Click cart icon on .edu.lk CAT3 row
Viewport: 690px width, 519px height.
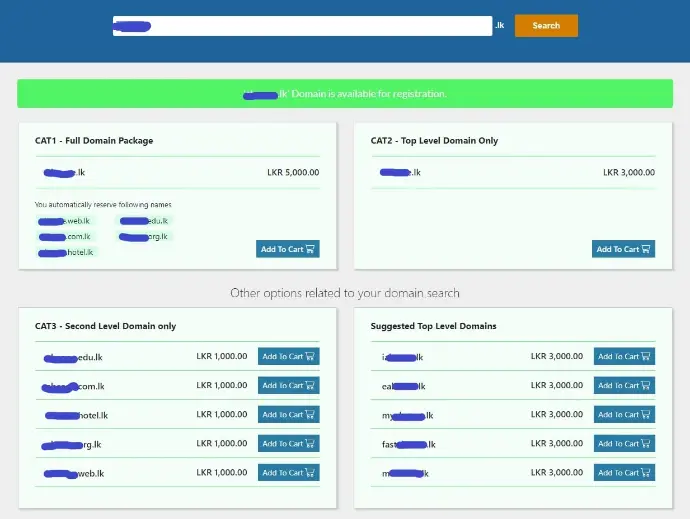(311, 356)
